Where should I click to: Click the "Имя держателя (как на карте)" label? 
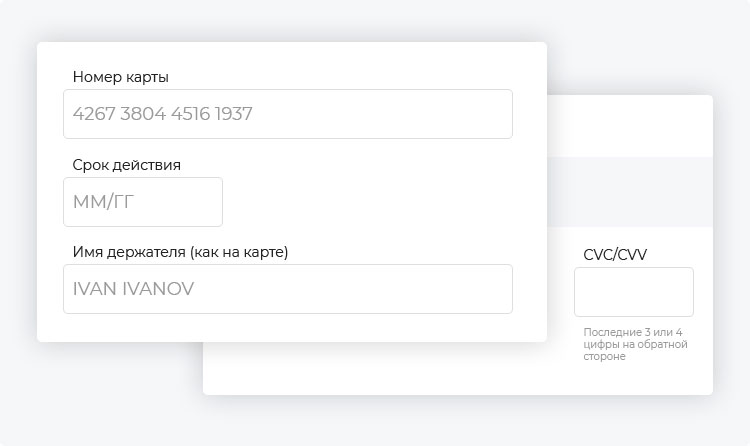(x=180, y=252)
